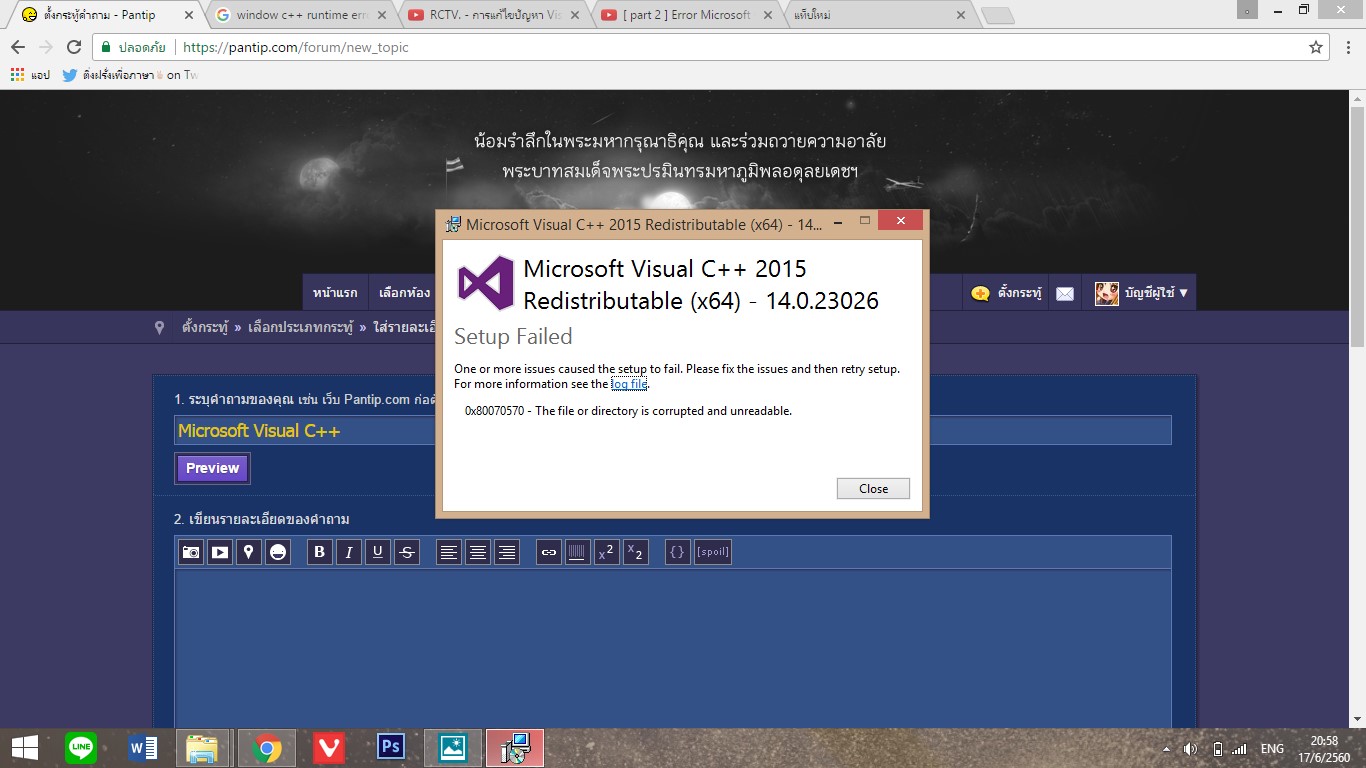Toggle underline formatting in the editor

(x=378, y=552)
